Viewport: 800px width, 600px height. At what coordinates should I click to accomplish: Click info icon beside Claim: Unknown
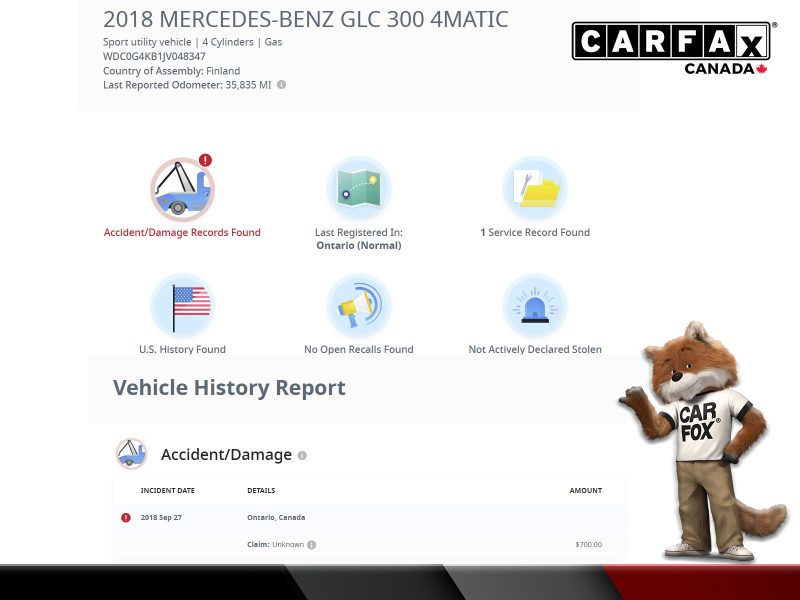312,545
